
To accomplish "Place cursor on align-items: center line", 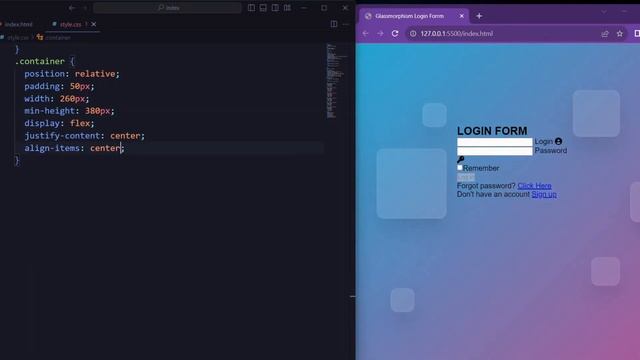I will (x=74, y=148).
